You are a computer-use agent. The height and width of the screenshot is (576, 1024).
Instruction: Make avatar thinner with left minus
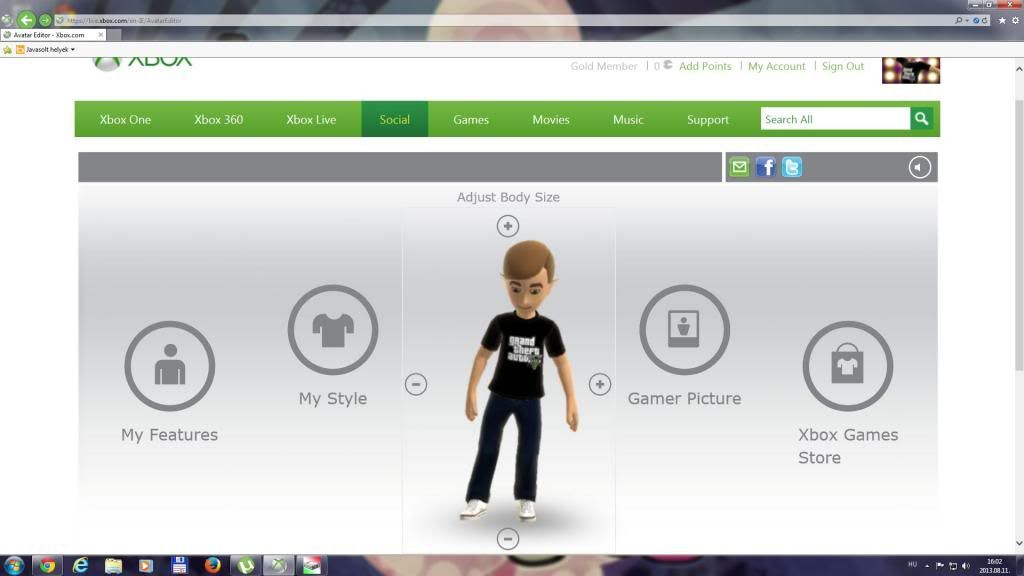point(416,384)
